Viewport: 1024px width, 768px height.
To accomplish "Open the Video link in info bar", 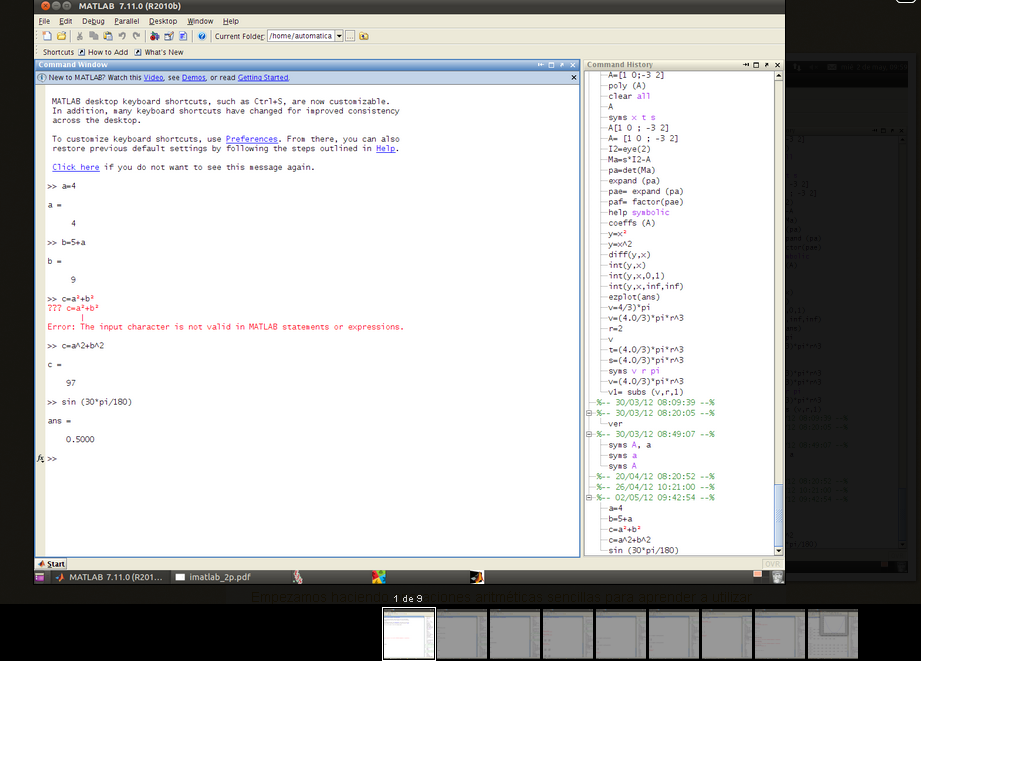I will 153,77.
